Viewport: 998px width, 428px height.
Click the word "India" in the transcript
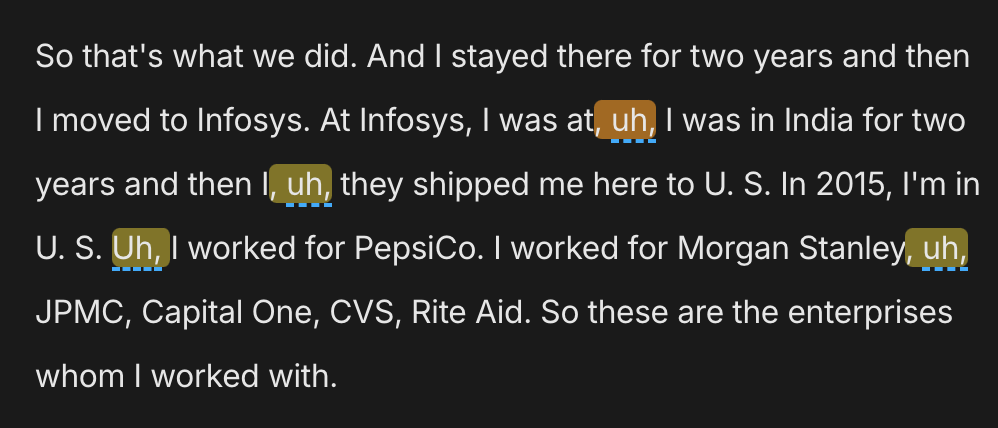pyautogui.click(x=812, y=122)
